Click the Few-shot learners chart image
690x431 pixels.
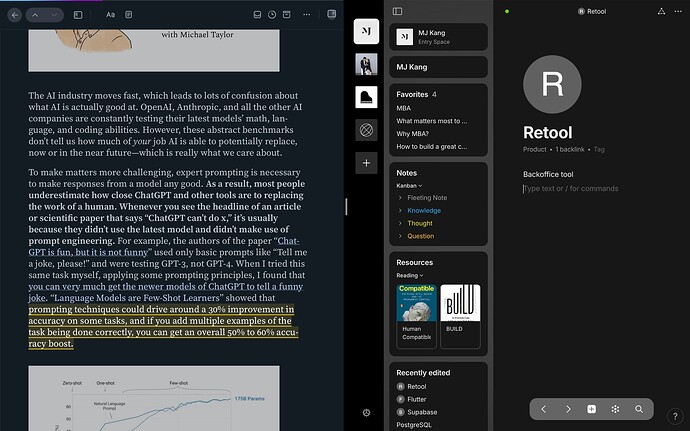tap(154, 398)
